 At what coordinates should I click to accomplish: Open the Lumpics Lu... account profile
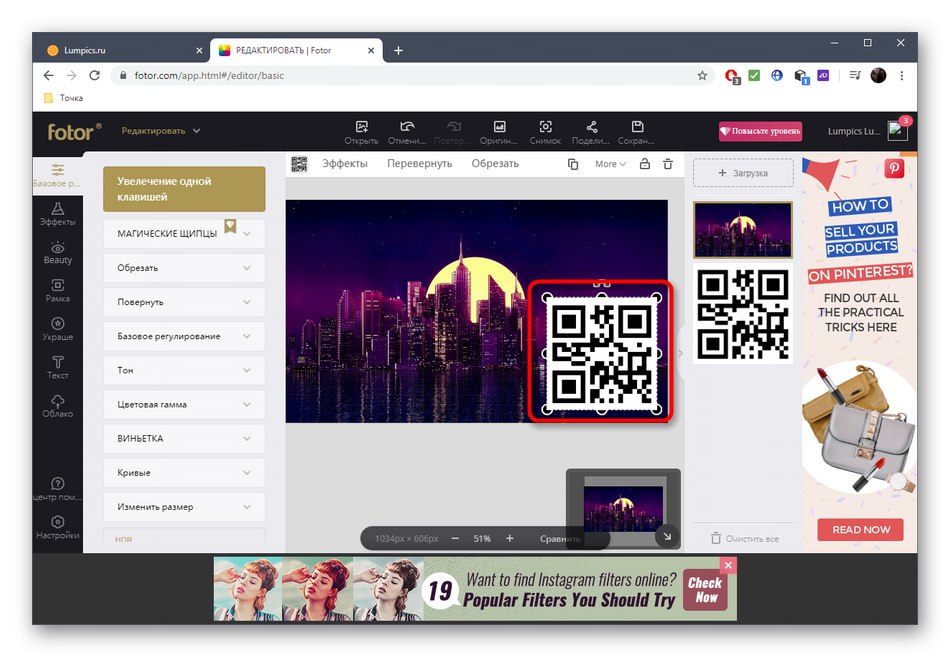(867, 131)
